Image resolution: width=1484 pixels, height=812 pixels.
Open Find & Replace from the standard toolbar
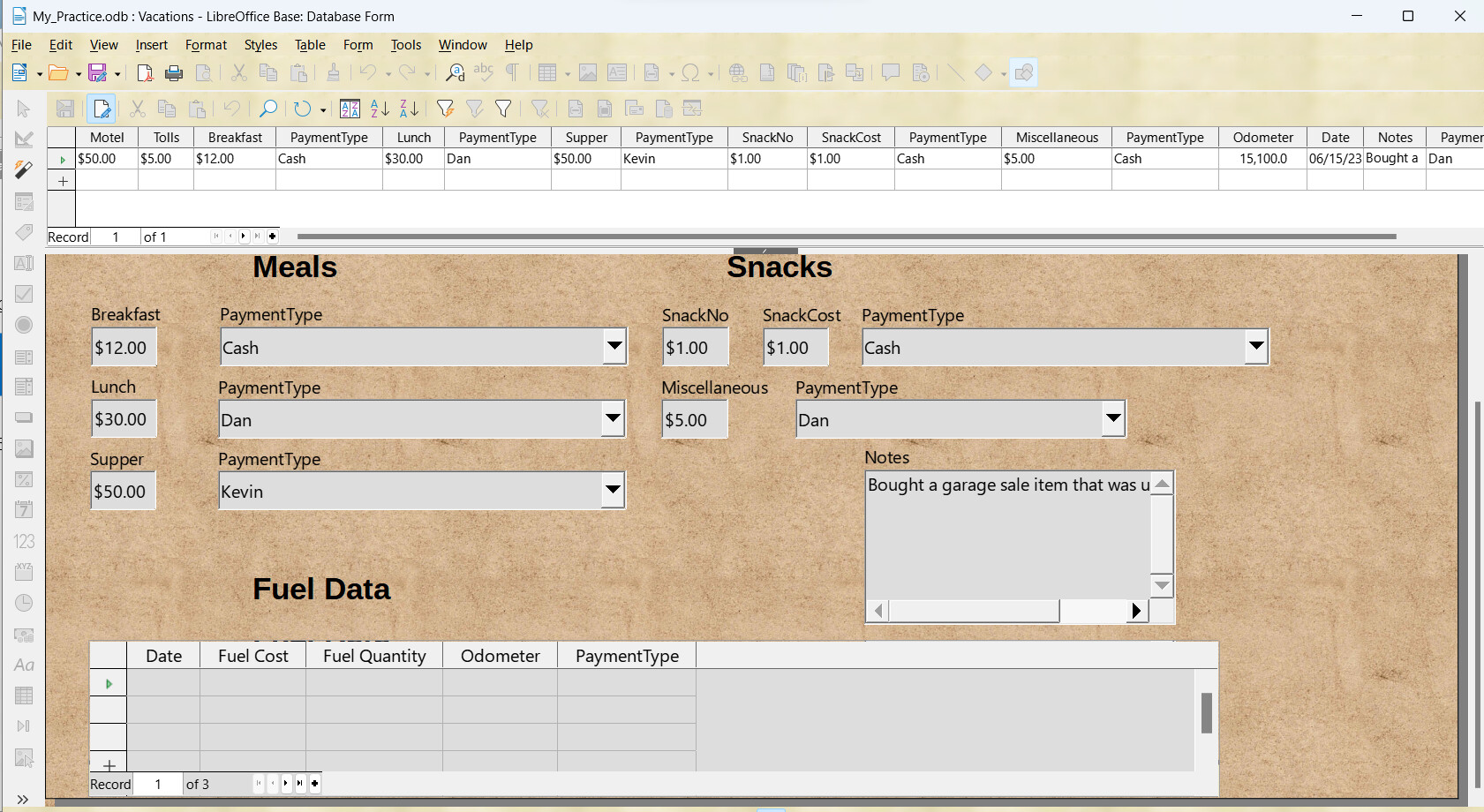[455, 73]
